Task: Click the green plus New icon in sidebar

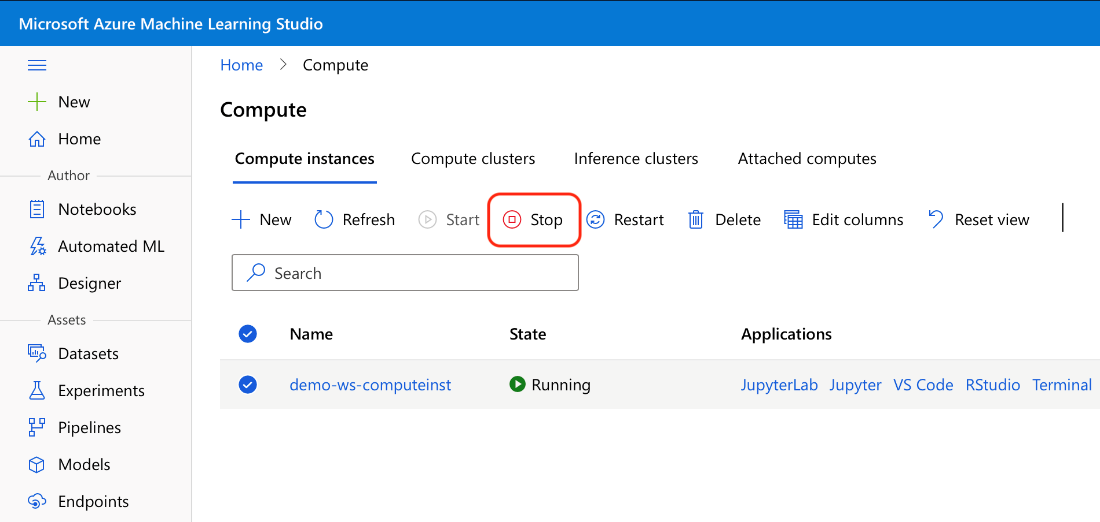Action: 36,102
